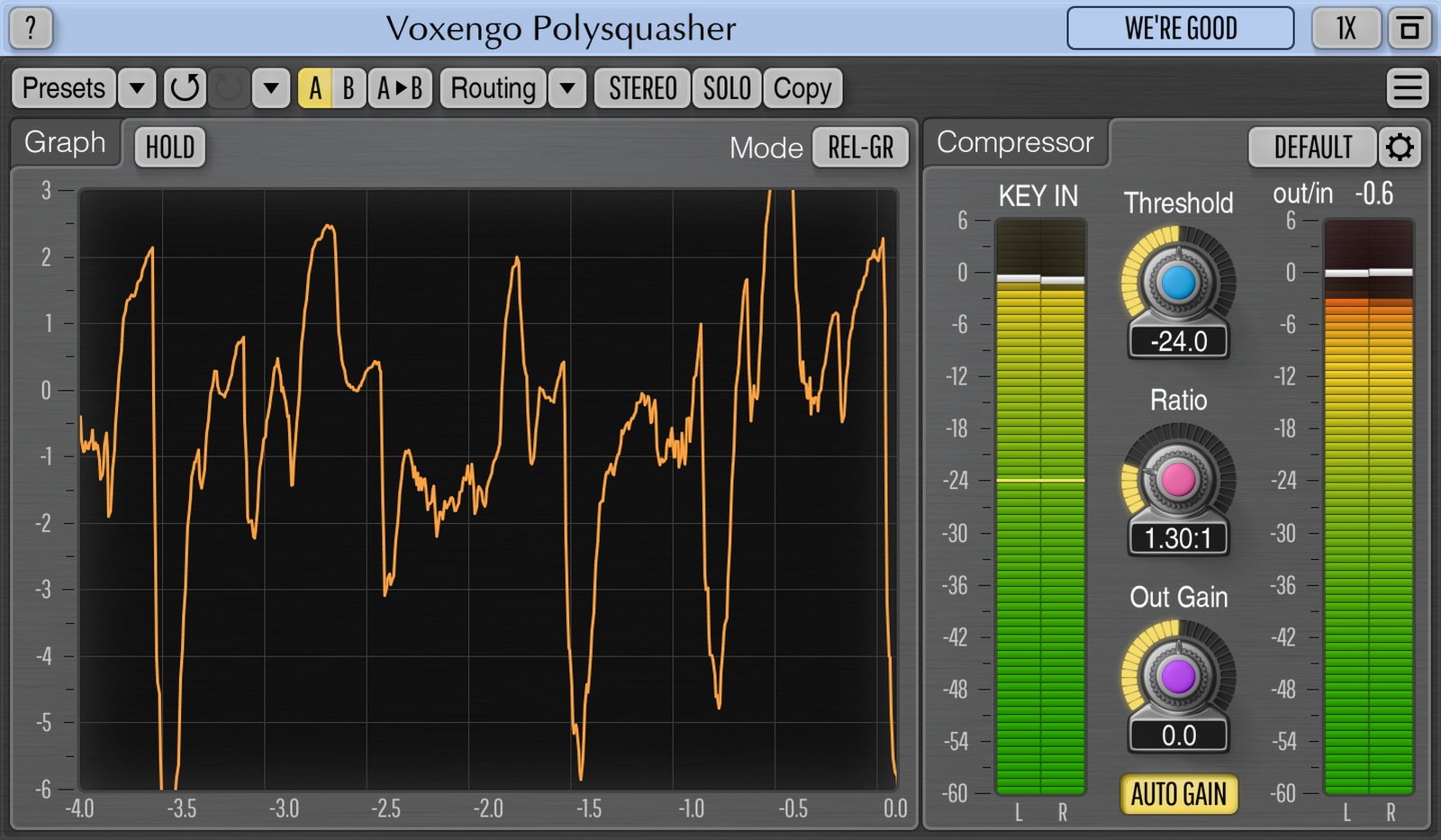Click the undo arrow icon
The height and width of the screenshot is (840, 1441).
pyautogui.click(x=184, y=87)
